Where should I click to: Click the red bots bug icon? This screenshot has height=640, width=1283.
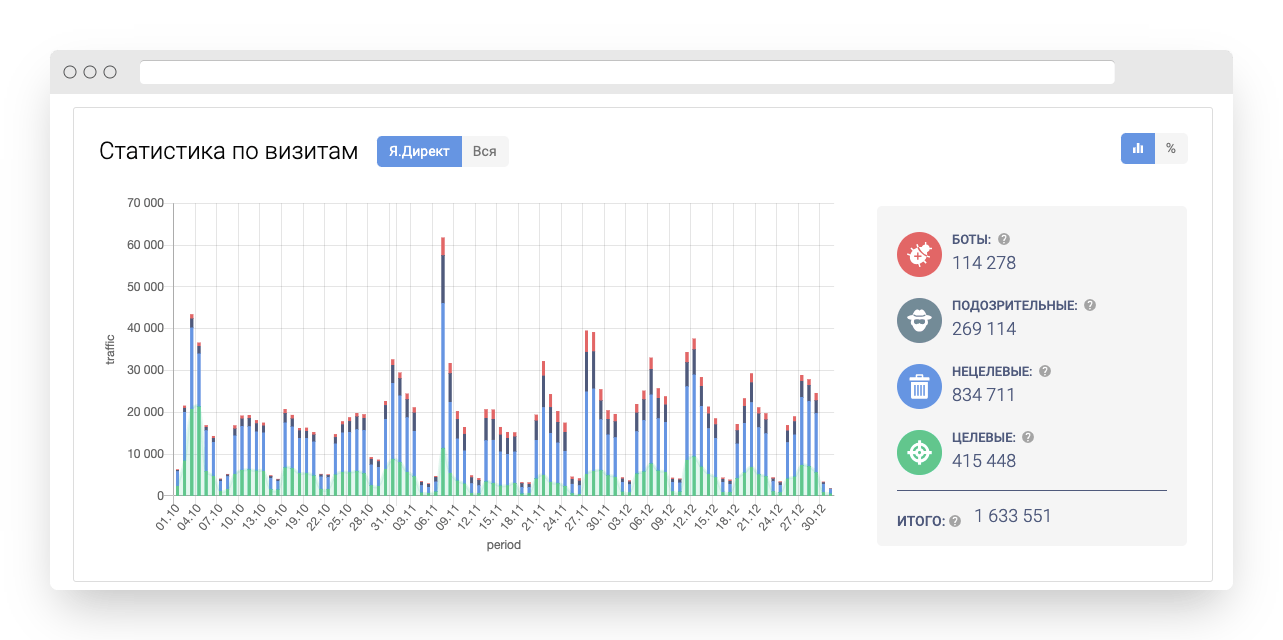920,254
